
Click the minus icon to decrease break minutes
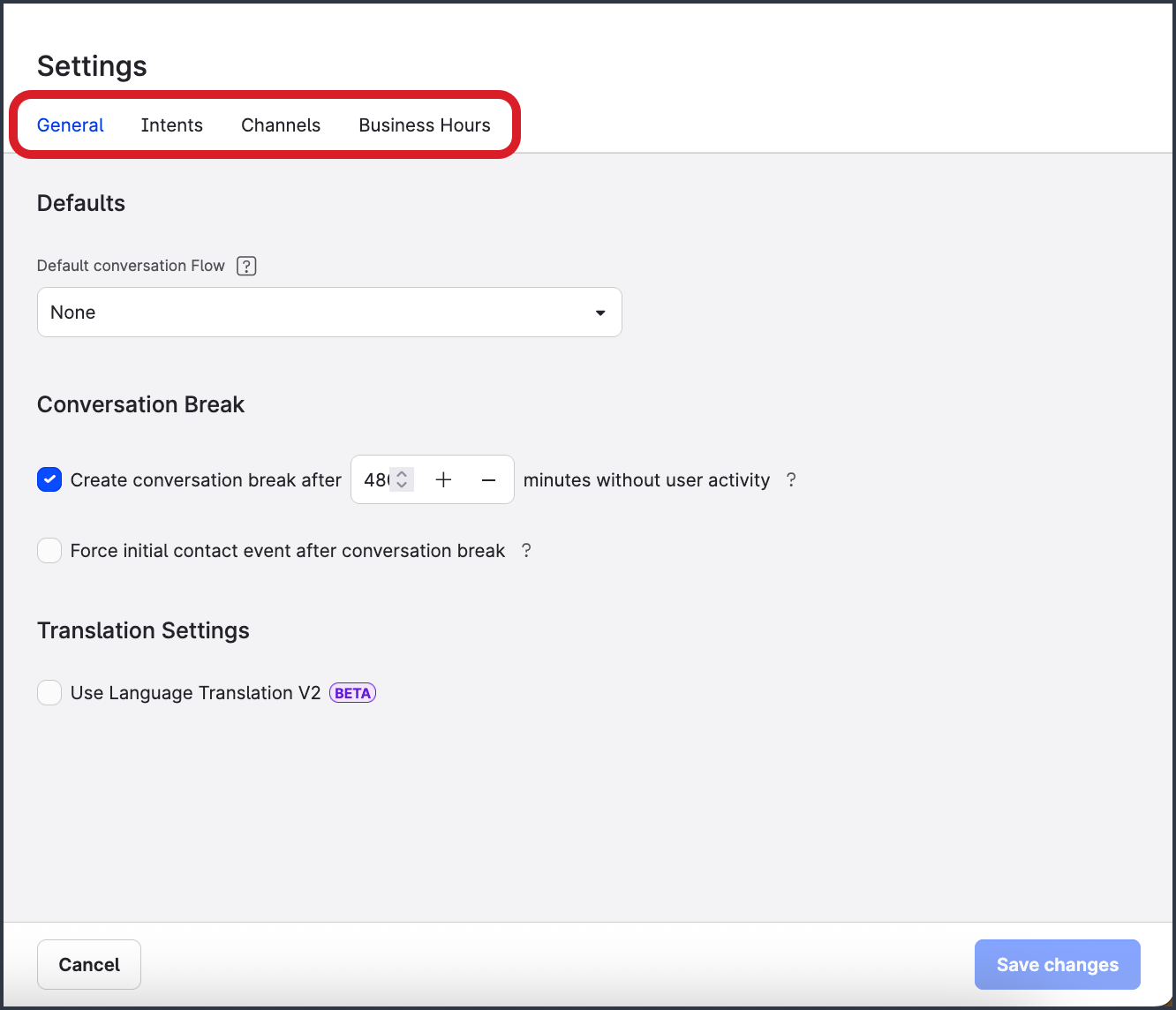pos(489,479)
